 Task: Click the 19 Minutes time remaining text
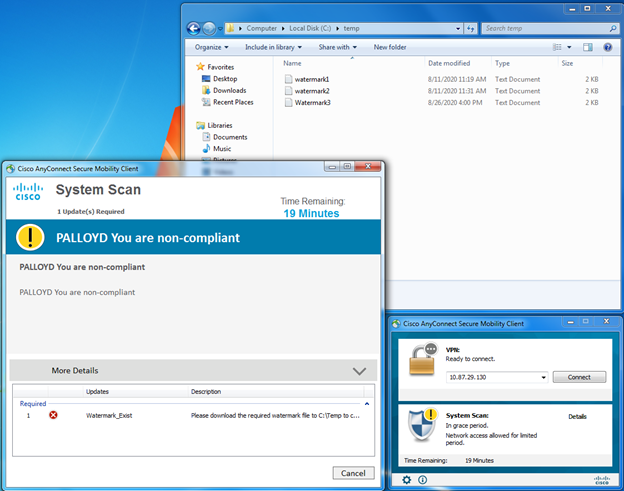click(311, 213)
